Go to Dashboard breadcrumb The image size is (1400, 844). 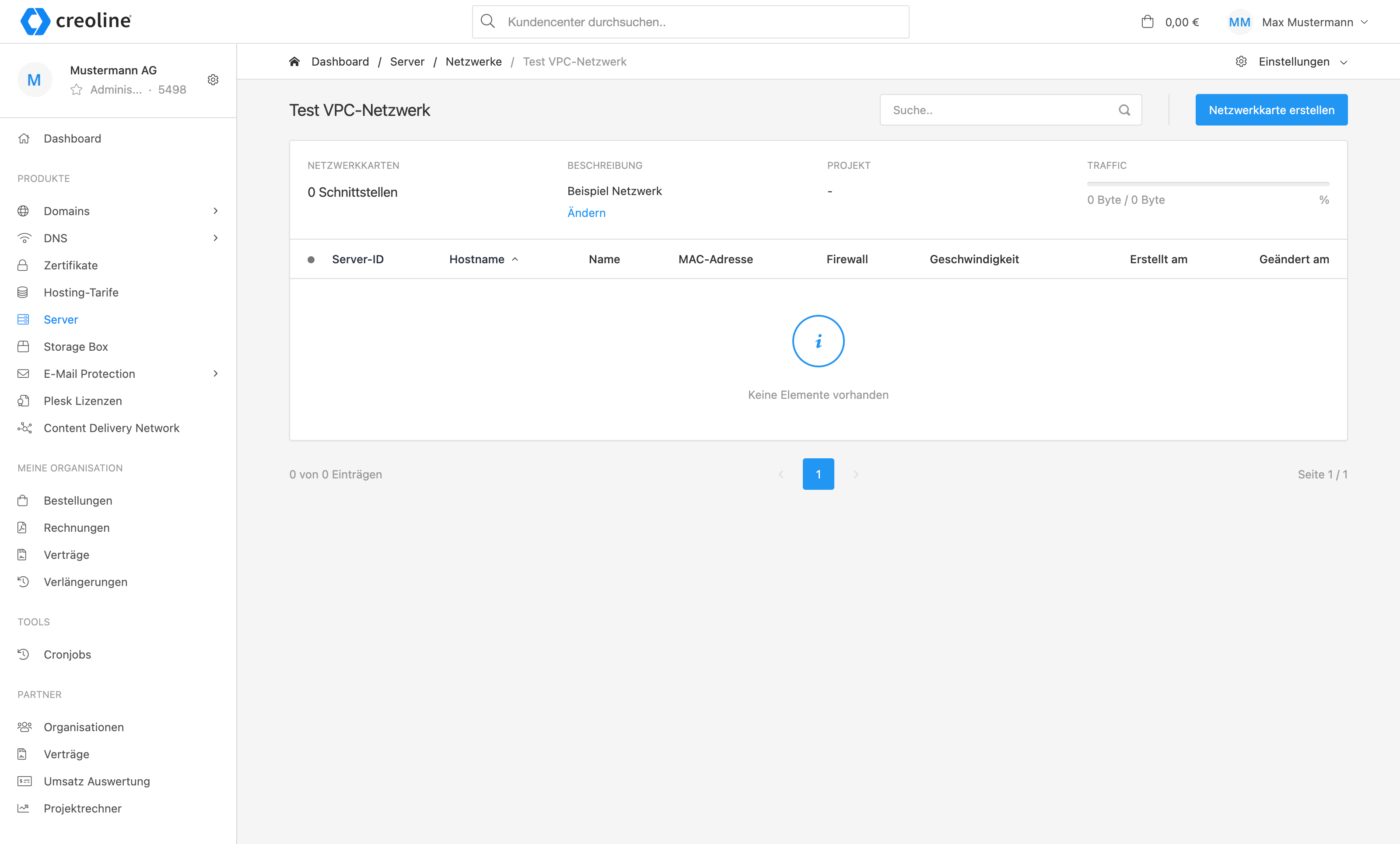coord(340,61)
